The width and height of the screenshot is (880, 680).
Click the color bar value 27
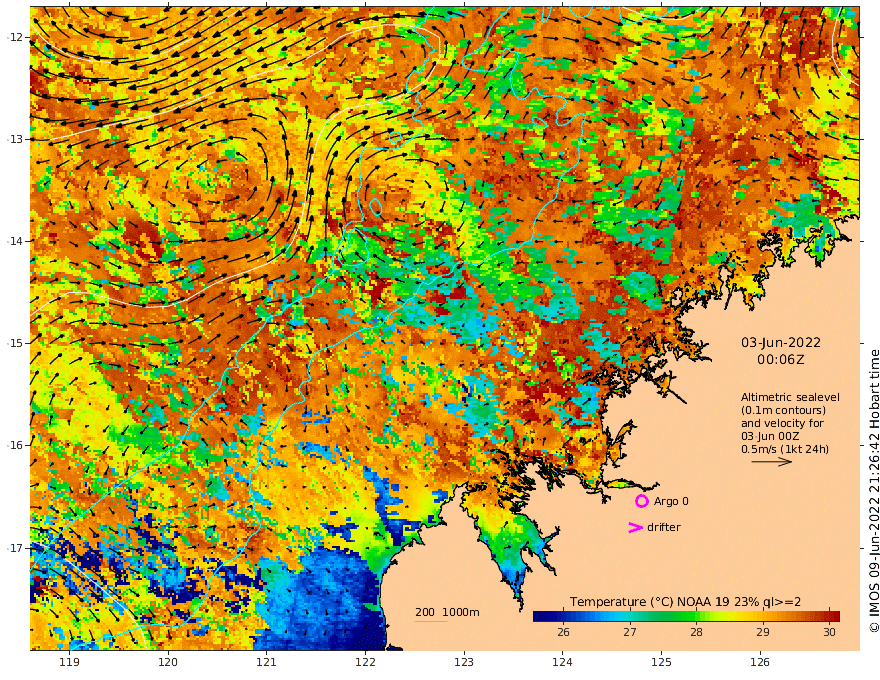630,632
